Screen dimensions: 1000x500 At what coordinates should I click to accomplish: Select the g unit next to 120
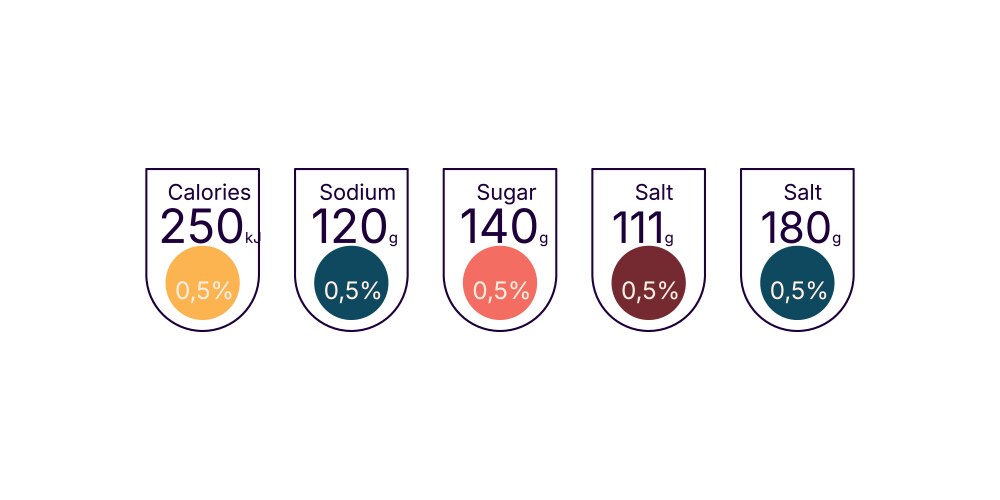(x=393, y=239)
